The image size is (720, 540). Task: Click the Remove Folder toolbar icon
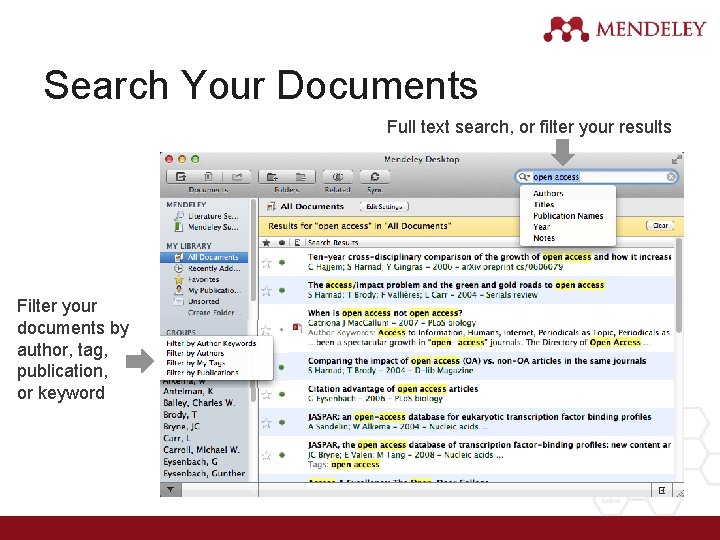coord(301,177)
